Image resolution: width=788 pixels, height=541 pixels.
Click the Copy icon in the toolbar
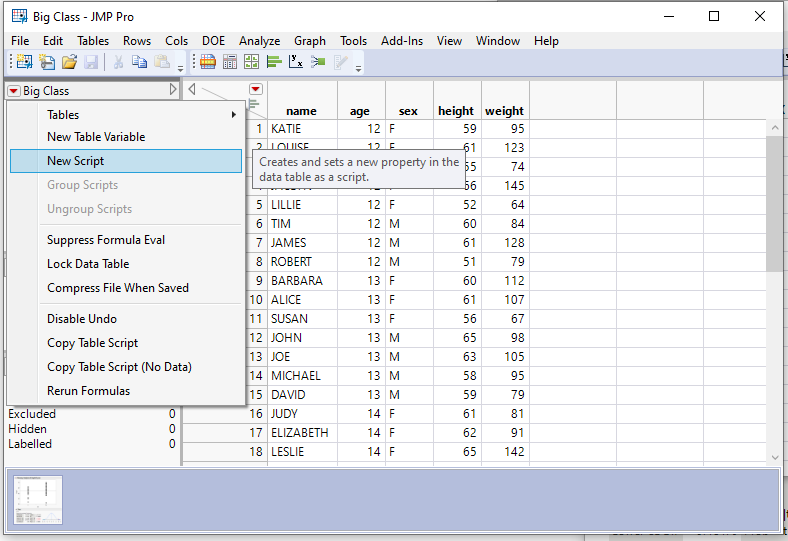pyautogui.click(x=139, y=62)
